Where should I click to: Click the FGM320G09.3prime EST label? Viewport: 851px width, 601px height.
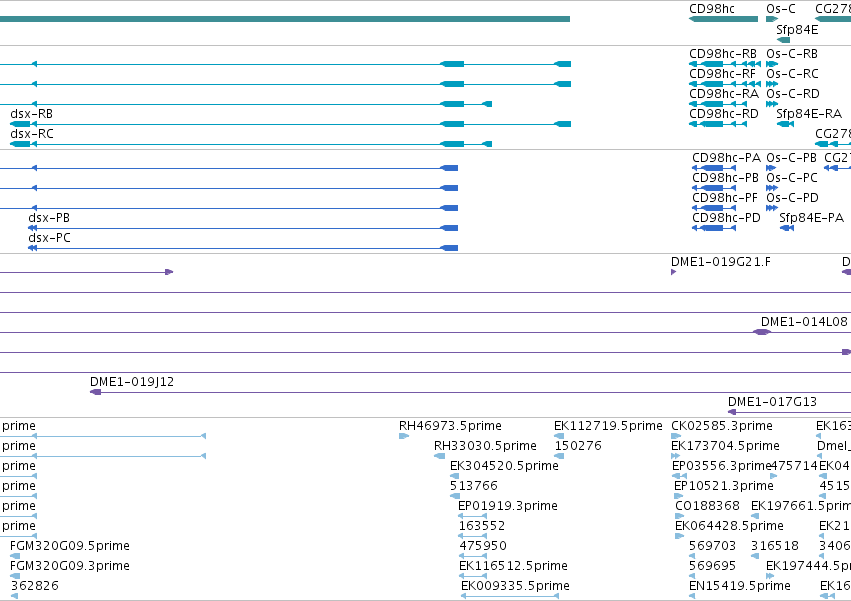coord(69,566)
